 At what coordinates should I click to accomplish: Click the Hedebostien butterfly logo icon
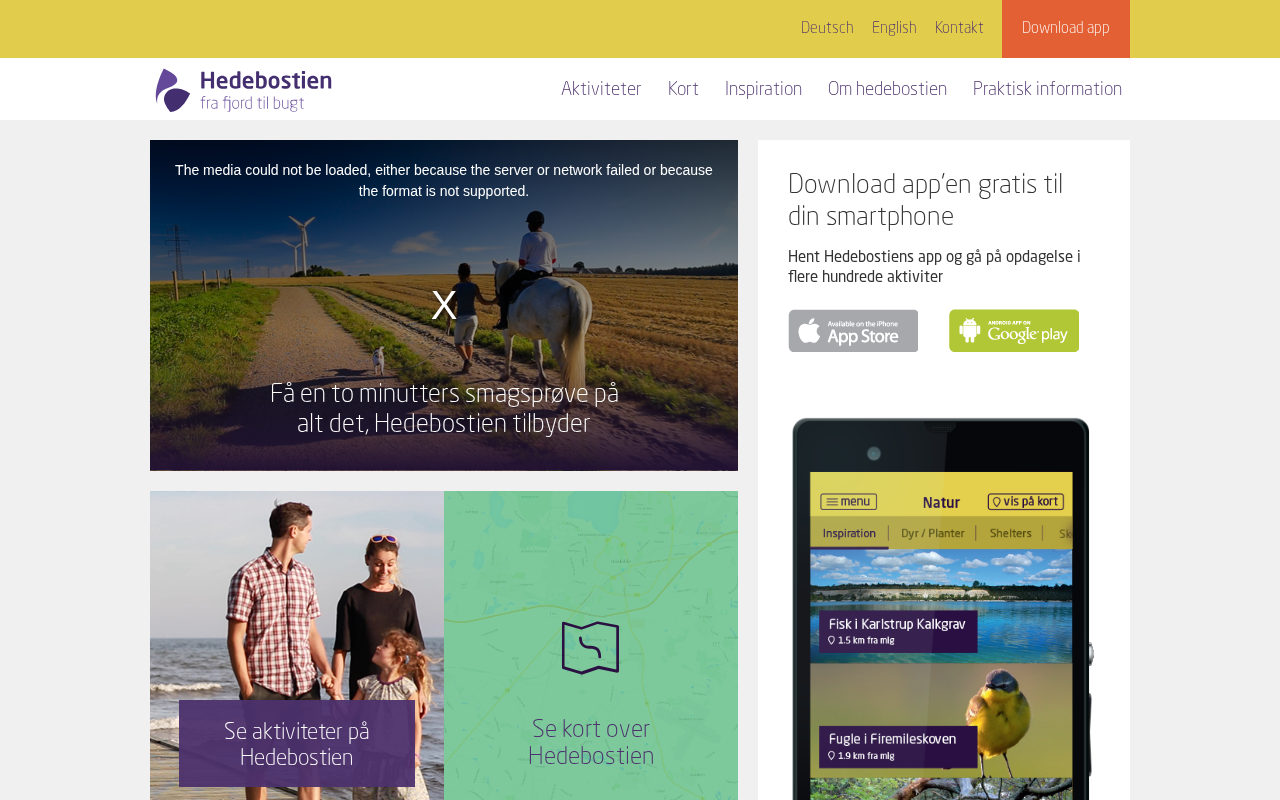pyautogui.click(x=173, y=90)
